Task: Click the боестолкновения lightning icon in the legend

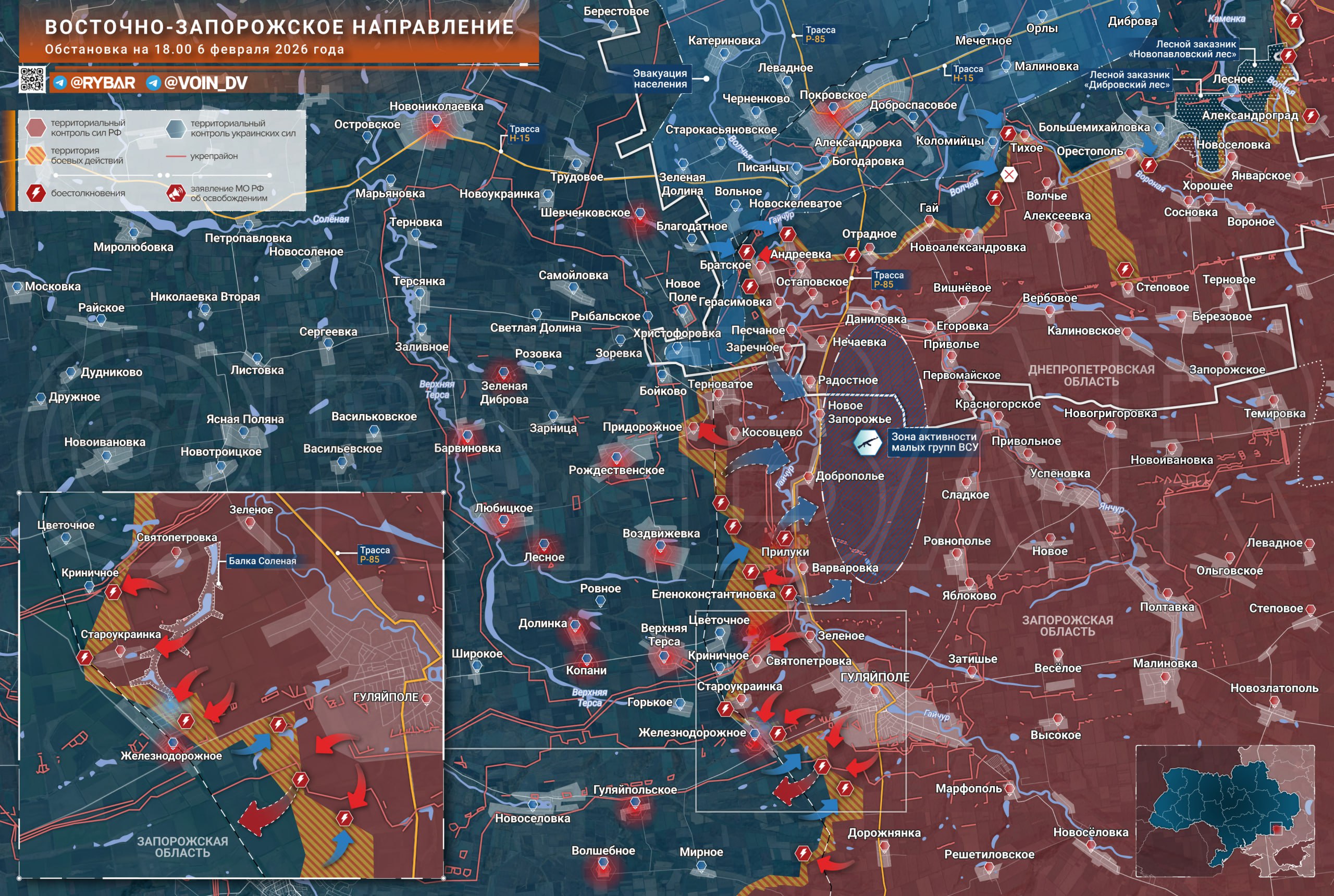Action: click(36, 193)
